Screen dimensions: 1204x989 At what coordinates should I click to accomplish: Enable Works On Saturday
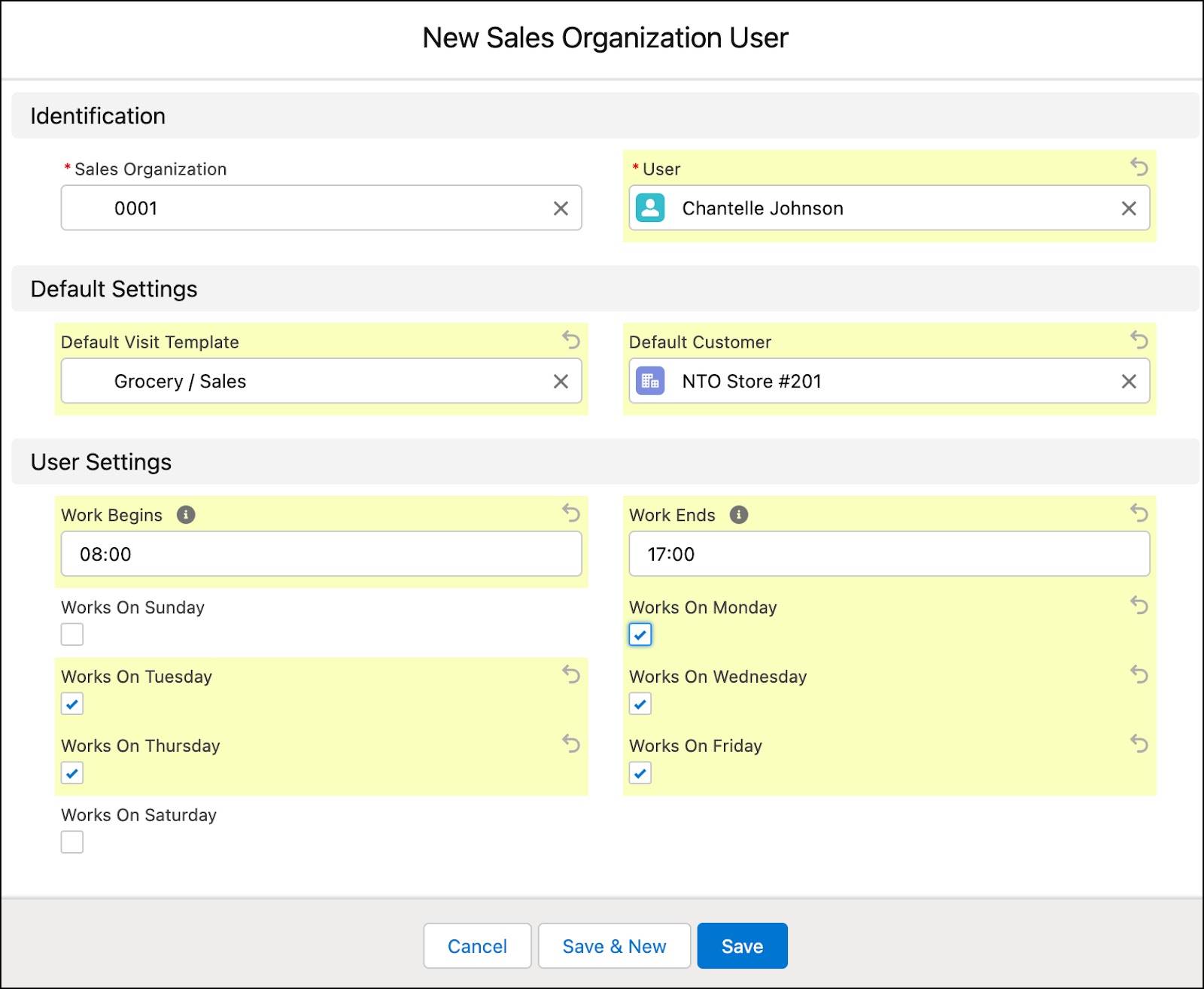pos(71,842)
